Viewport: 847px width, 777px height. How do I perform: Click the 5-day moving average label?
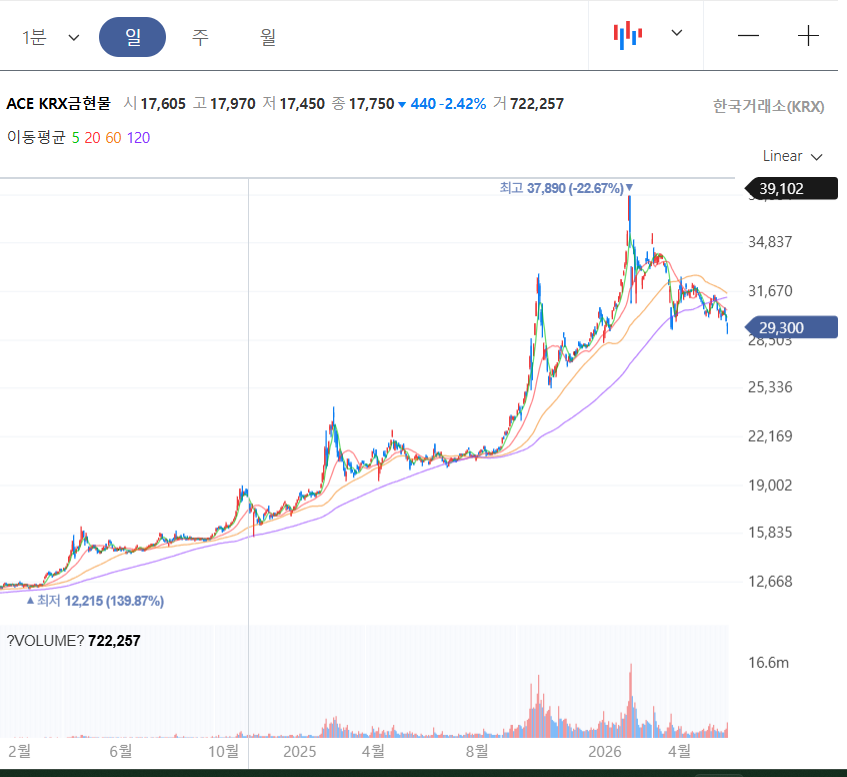pos(76,138)
